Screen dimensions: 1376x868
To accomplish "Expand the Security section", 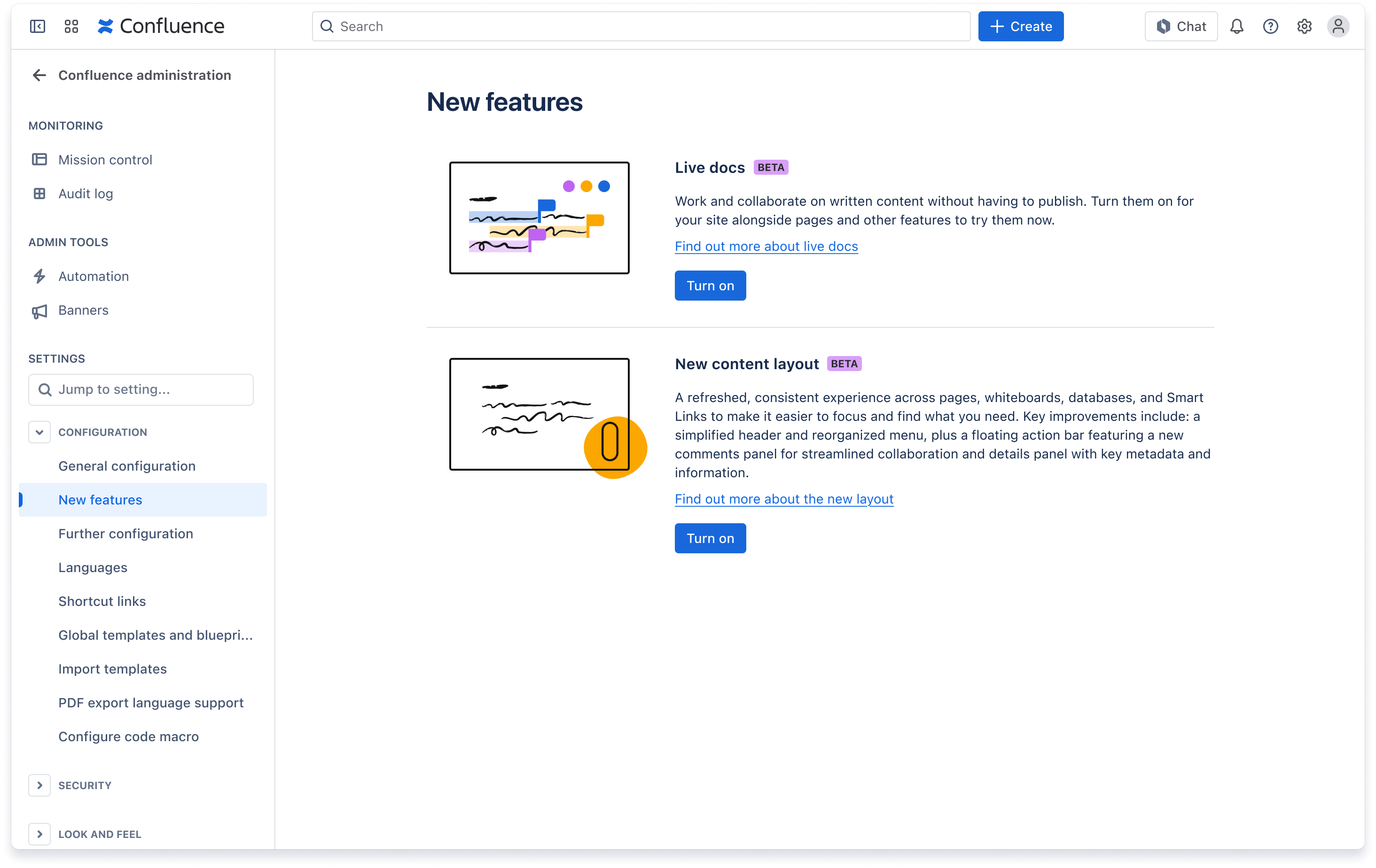I will tap(39, 785).
